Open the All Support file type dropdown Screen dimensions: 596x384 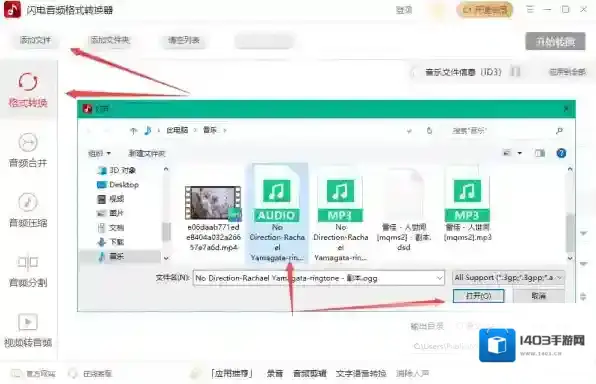click(x=508, y=278)
